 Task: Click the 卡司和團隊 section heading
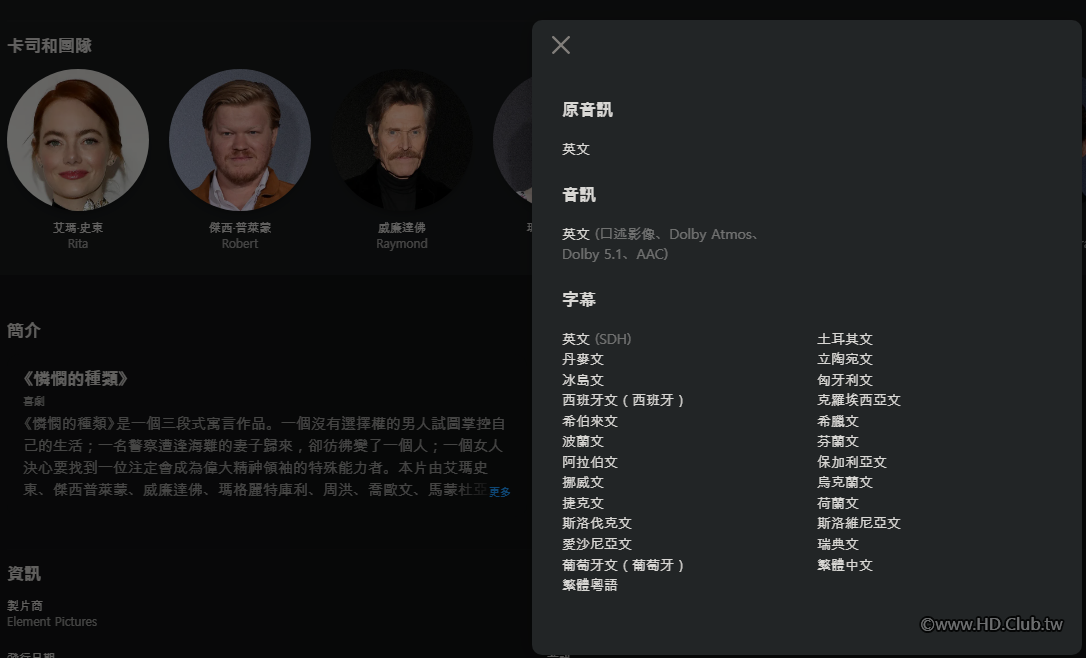click(49, 45)
